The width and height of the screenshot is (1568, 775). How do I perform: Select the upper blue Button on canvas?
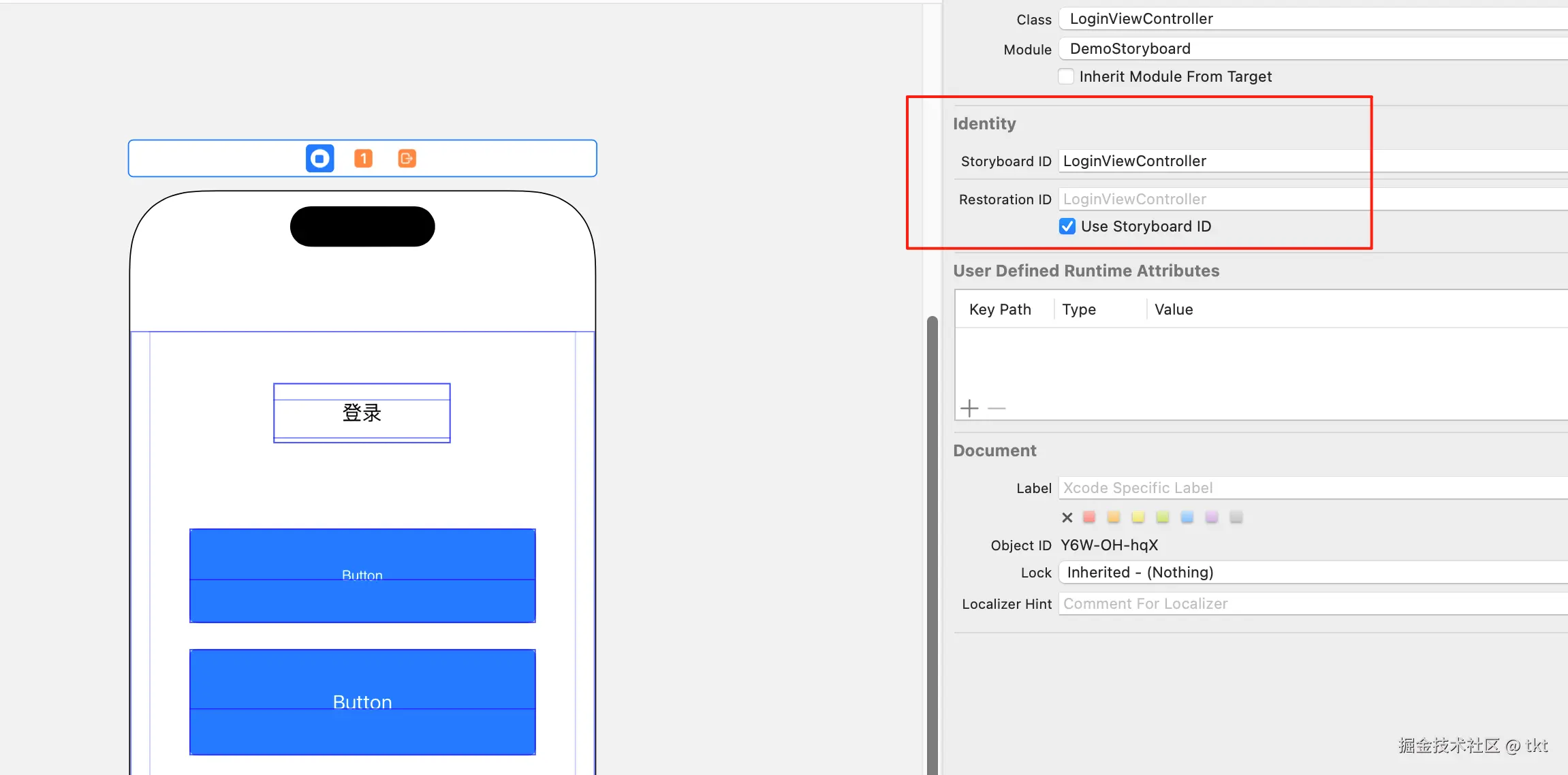pyautogui.click(x=362, y=575)
